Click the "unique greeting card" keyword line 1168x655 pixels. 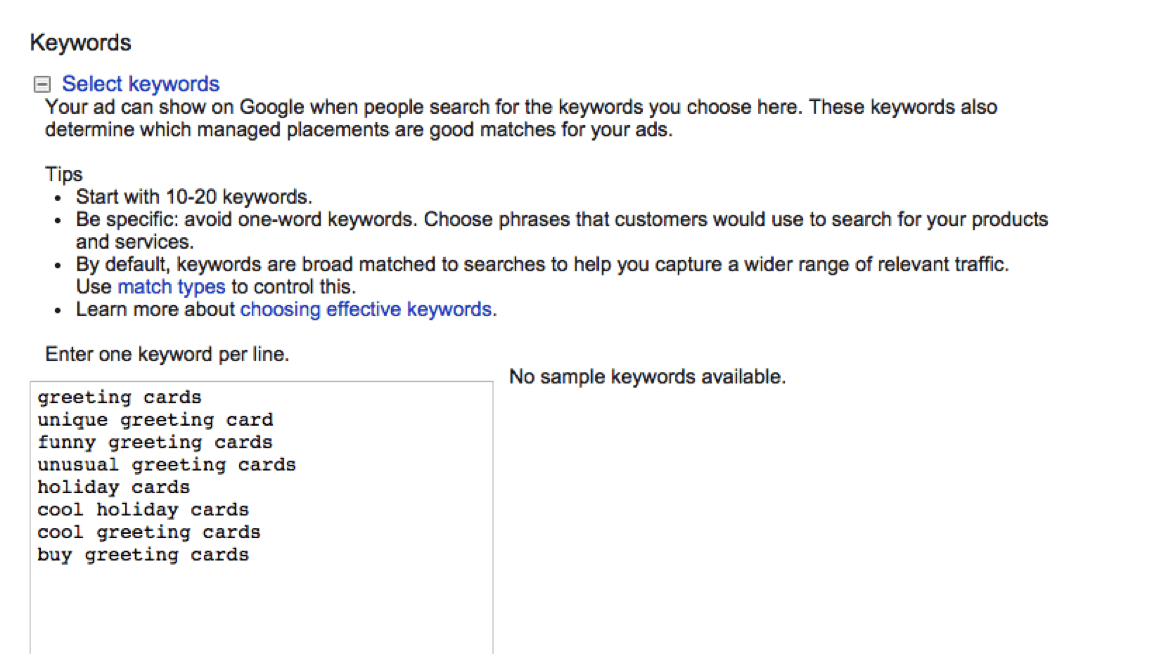tap(155, 420)
